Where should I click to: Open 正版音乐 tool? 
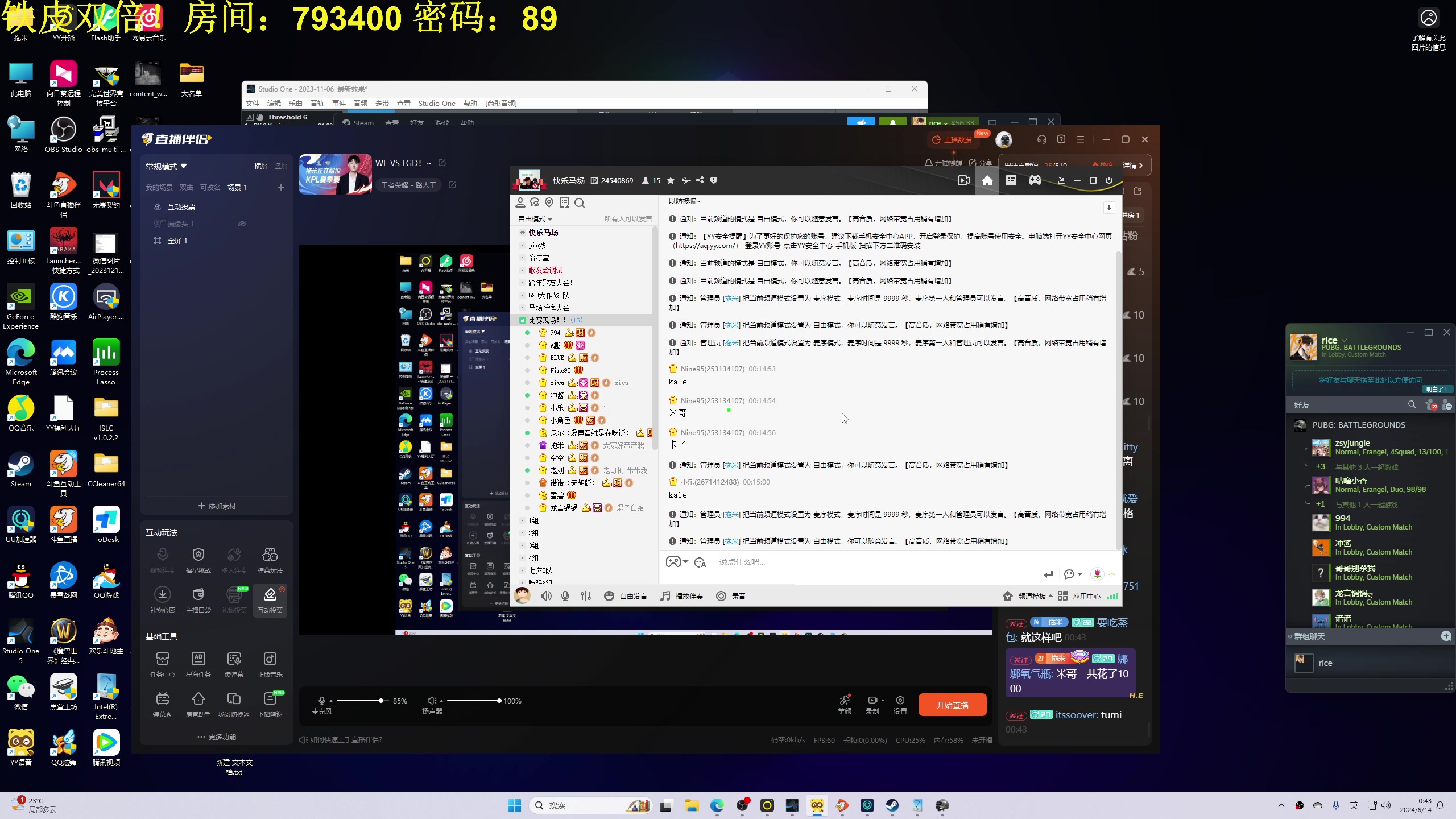tap(270, 664)
